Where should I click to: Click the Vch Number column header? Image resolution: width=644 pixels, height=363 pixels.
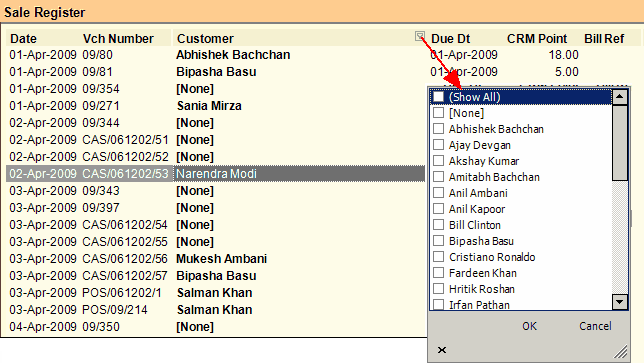click(118, 39)
